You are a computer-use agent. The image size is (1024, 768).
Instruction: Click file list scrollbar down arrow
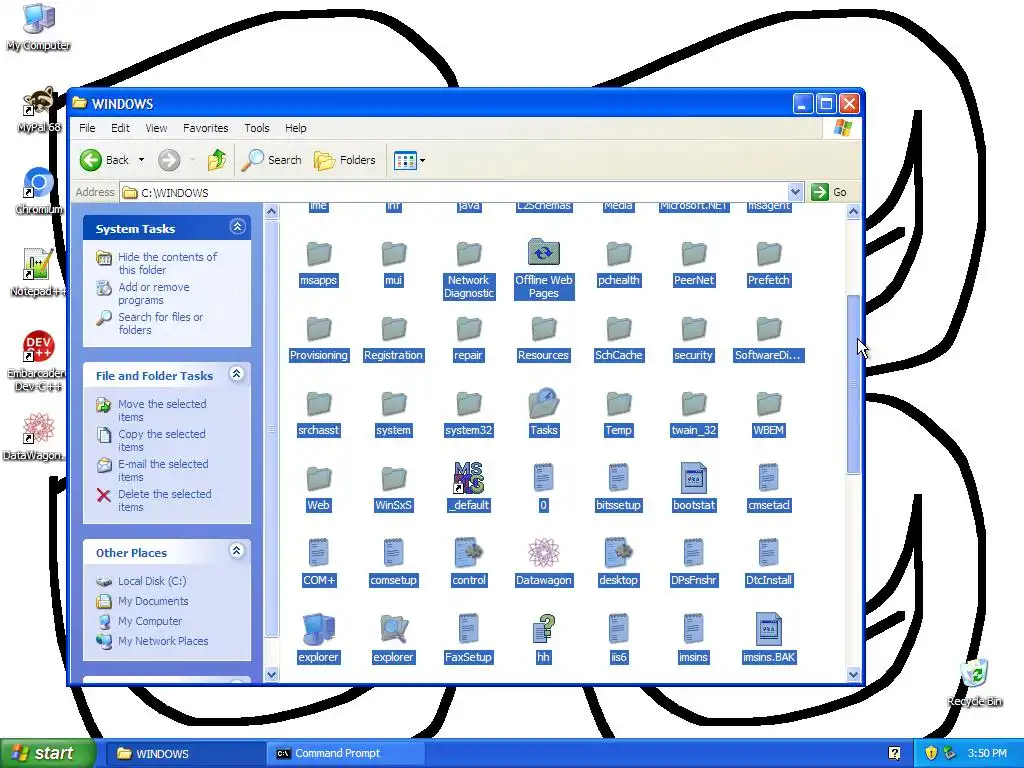[853, 675]
